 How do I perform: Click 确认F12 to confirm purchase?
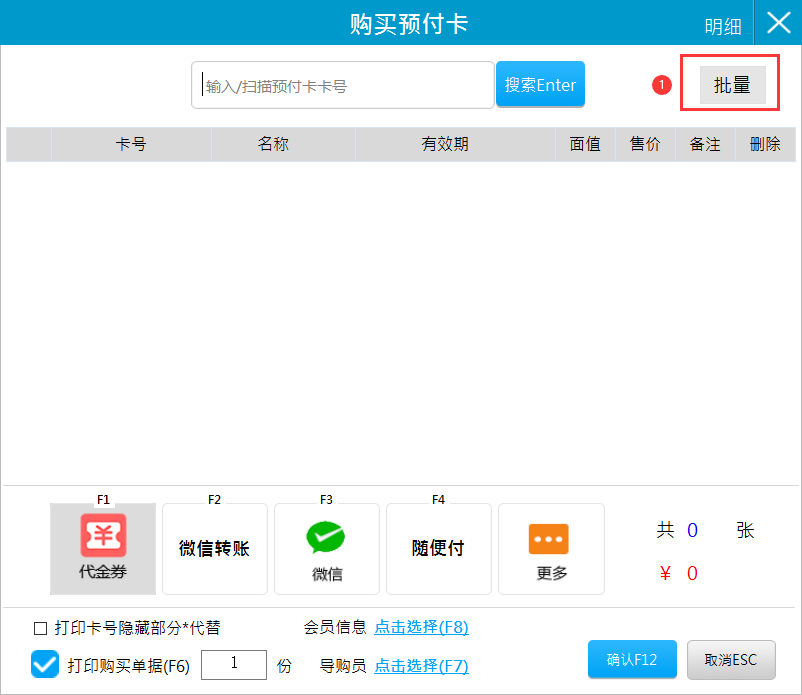pos(632,660)
